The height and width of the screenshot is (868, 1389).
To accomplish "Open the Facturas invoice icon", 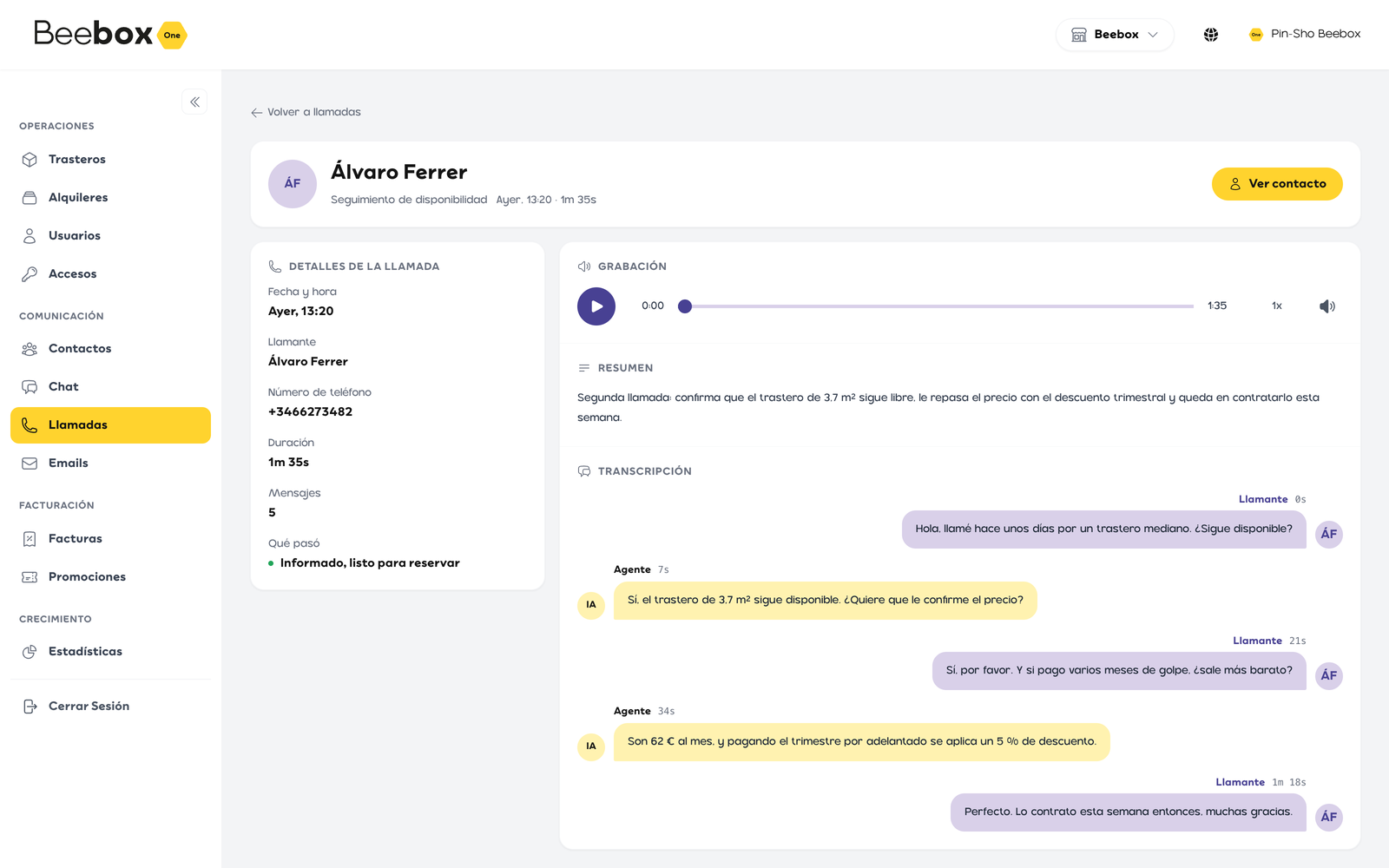I will (30, 539).
